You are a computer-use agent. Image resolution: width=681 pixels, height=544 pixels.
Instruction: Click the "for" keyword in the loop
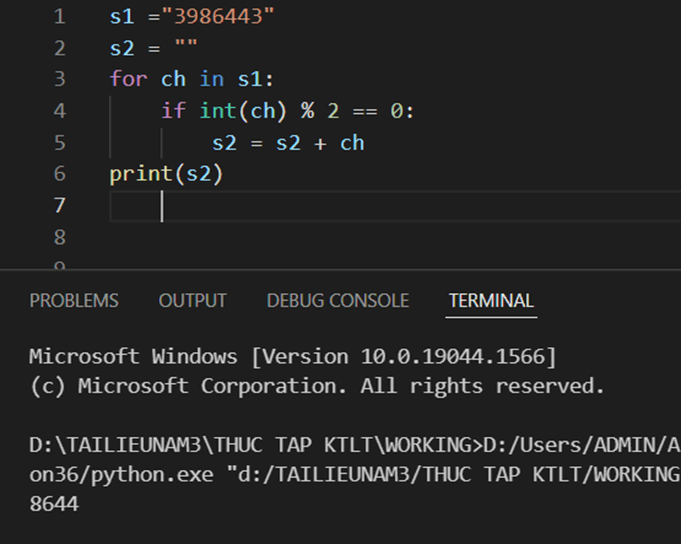[x=128, y=79]
